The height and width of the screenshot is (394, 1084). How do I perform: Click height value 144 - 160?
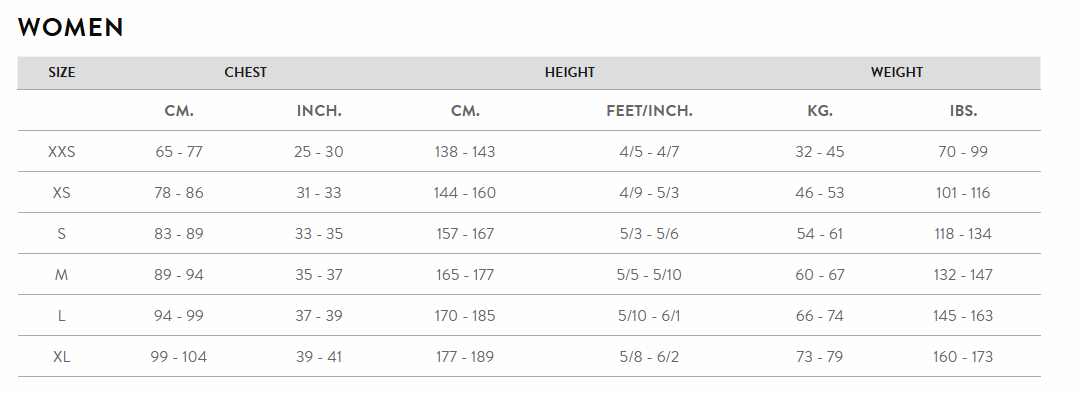465,193
